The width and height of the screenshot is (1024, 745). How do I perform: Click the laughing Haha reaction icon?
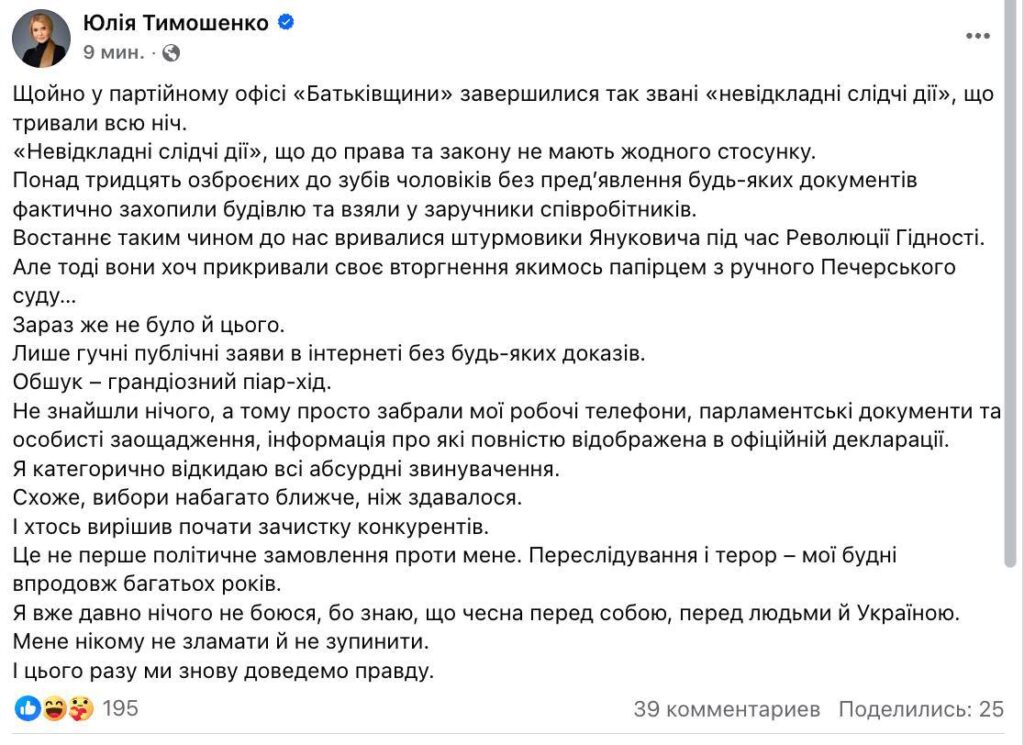click(54, 709)
